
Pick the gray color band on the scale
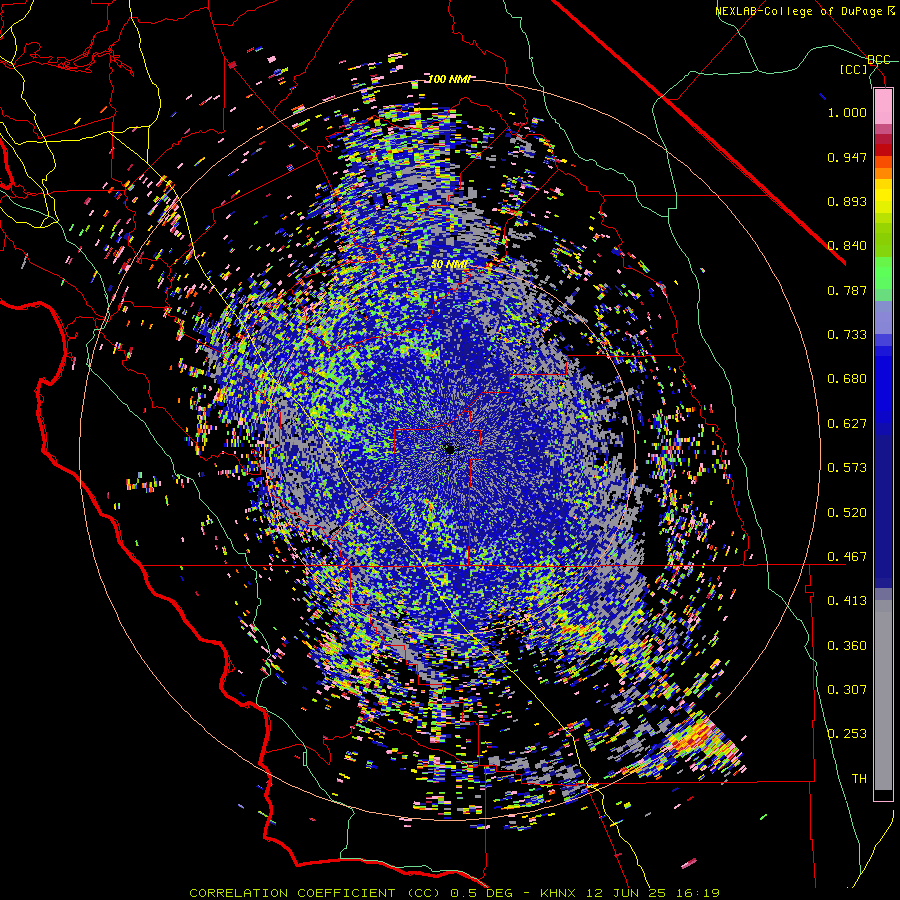coord(883,695)
